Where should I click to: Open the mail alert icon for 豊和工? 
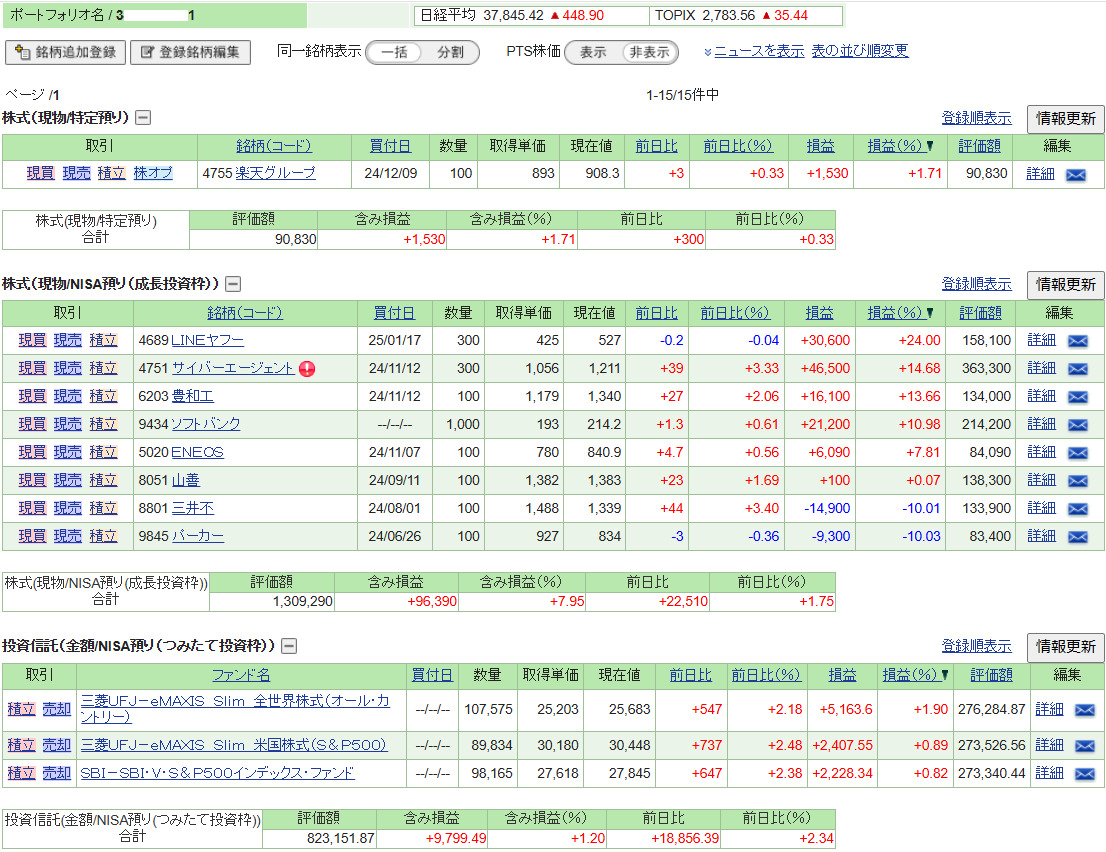point(1077,397)
